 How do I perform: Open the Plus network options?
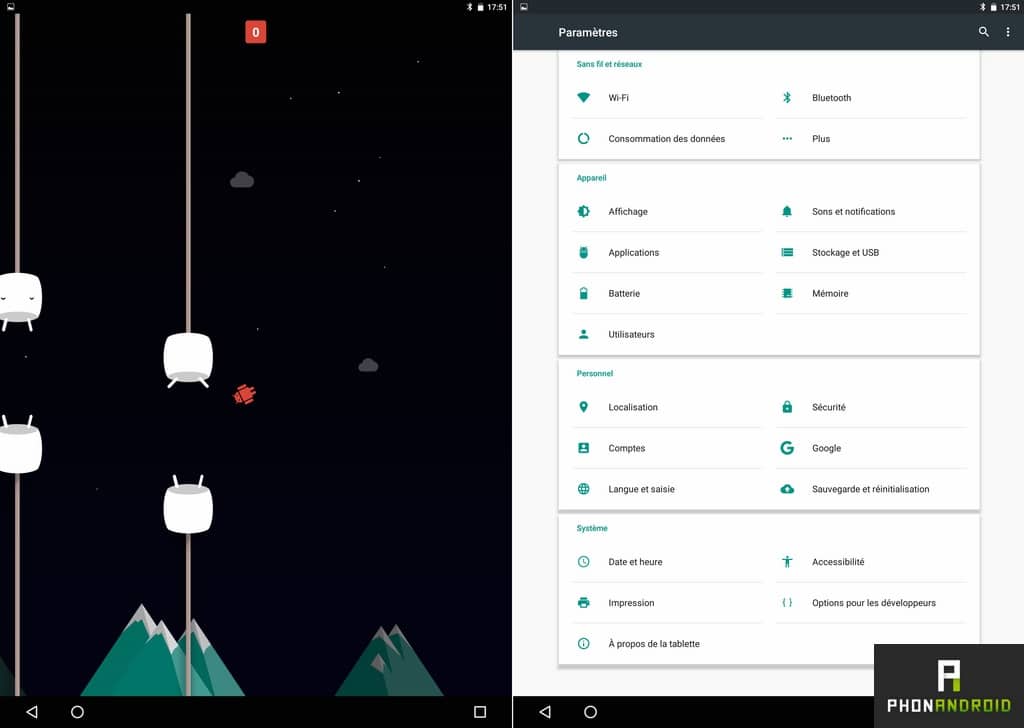[871, 138]
